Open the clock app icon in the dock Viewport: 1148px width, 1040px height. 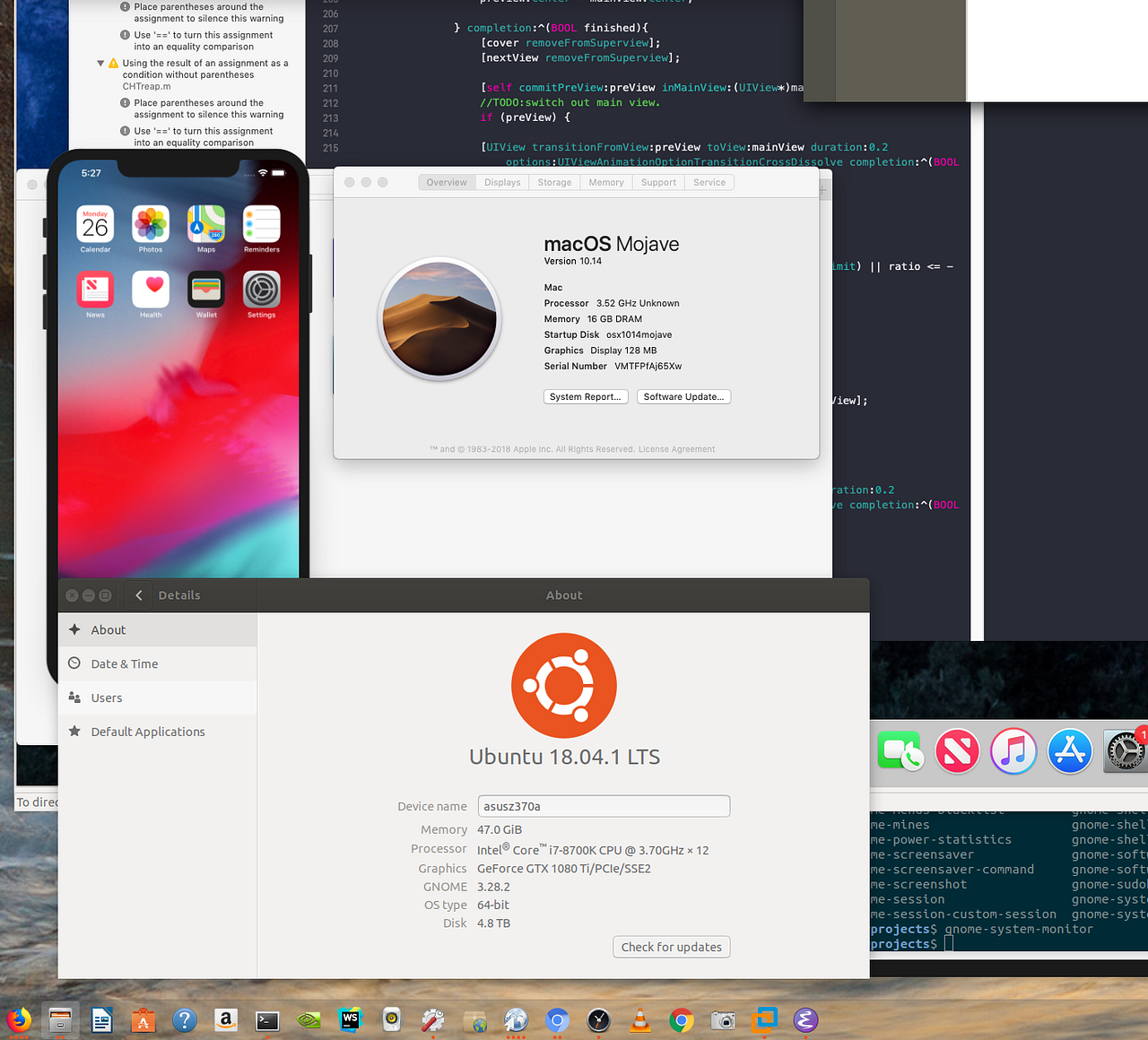click(598, 1020)
